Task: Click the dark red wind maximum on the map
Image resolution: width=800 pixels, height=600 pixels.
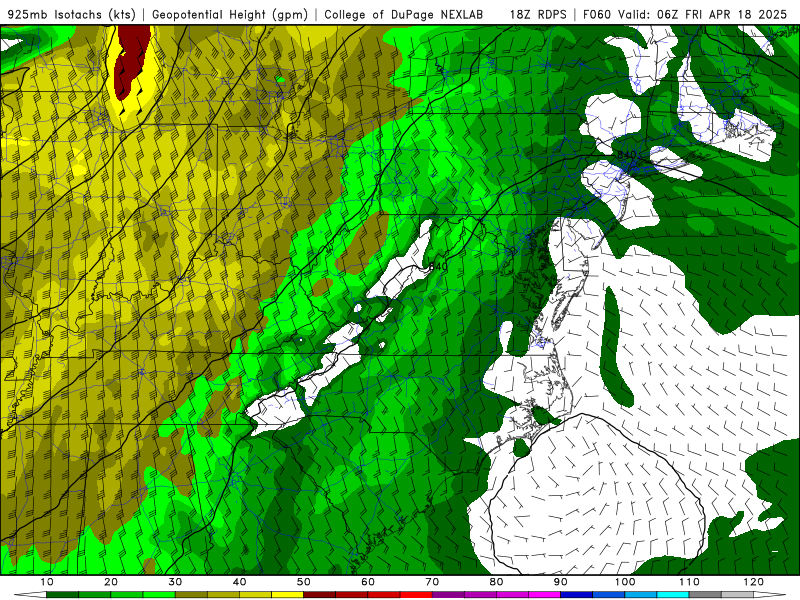Action: 131,61
